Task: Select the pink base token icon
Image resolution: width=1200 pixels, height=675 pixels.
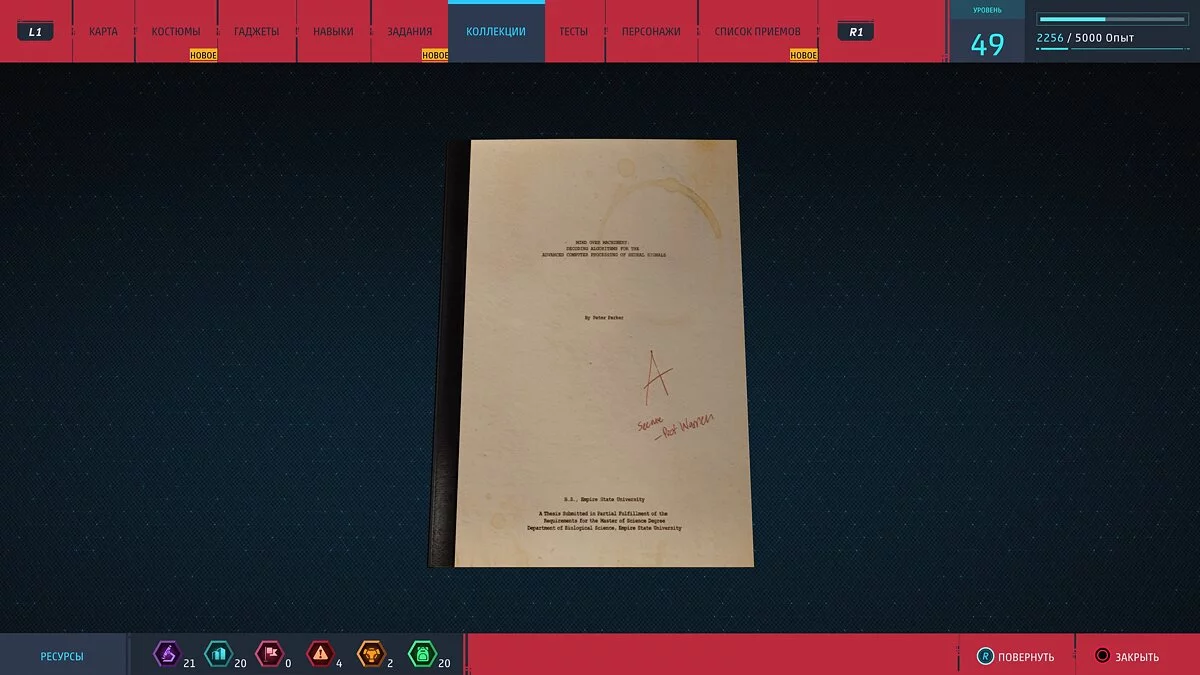Action: [x=269, y=655]
